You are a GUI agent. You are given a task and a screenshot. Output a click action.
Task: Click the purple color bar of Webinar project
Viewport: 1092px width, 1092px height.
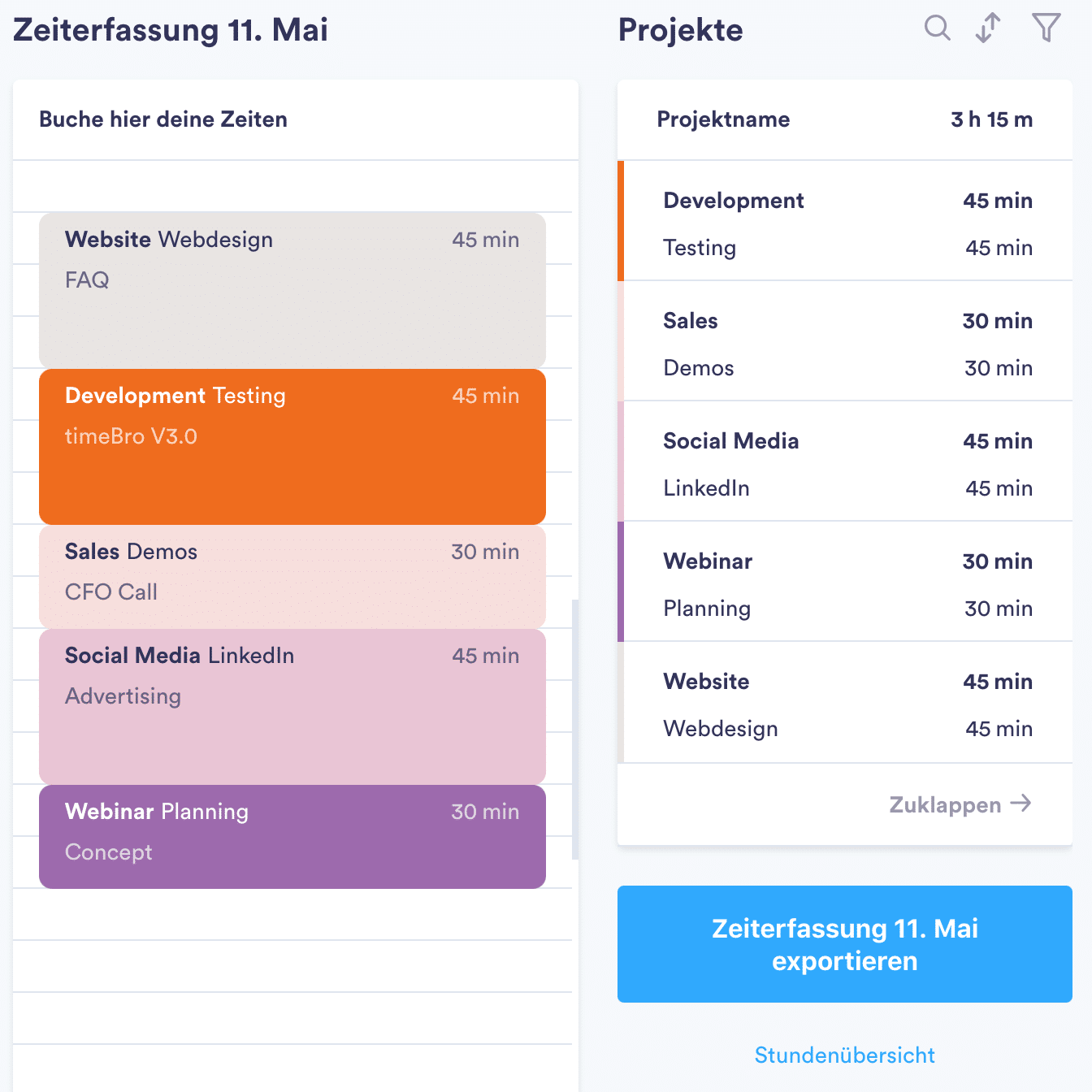click(621, 582)
